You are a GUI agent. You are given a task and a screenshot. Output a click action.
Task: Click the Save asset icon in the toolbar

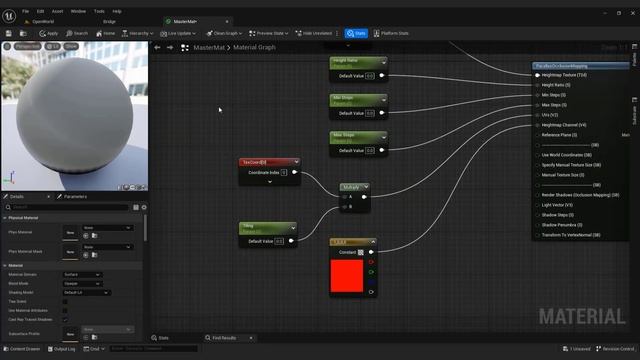coord(9,33)
